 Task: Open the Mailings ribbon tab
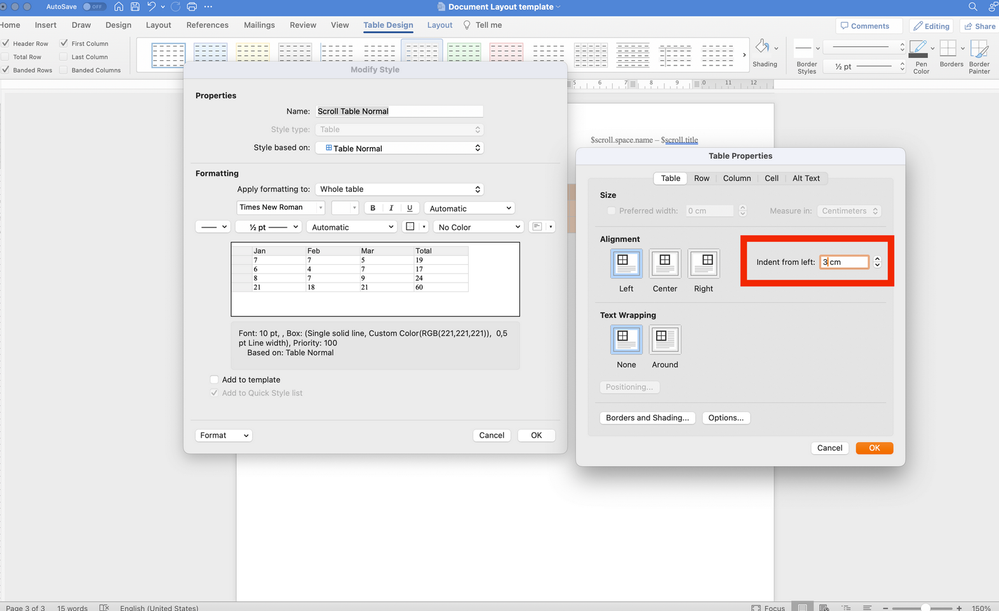click(x=259, y=25)
